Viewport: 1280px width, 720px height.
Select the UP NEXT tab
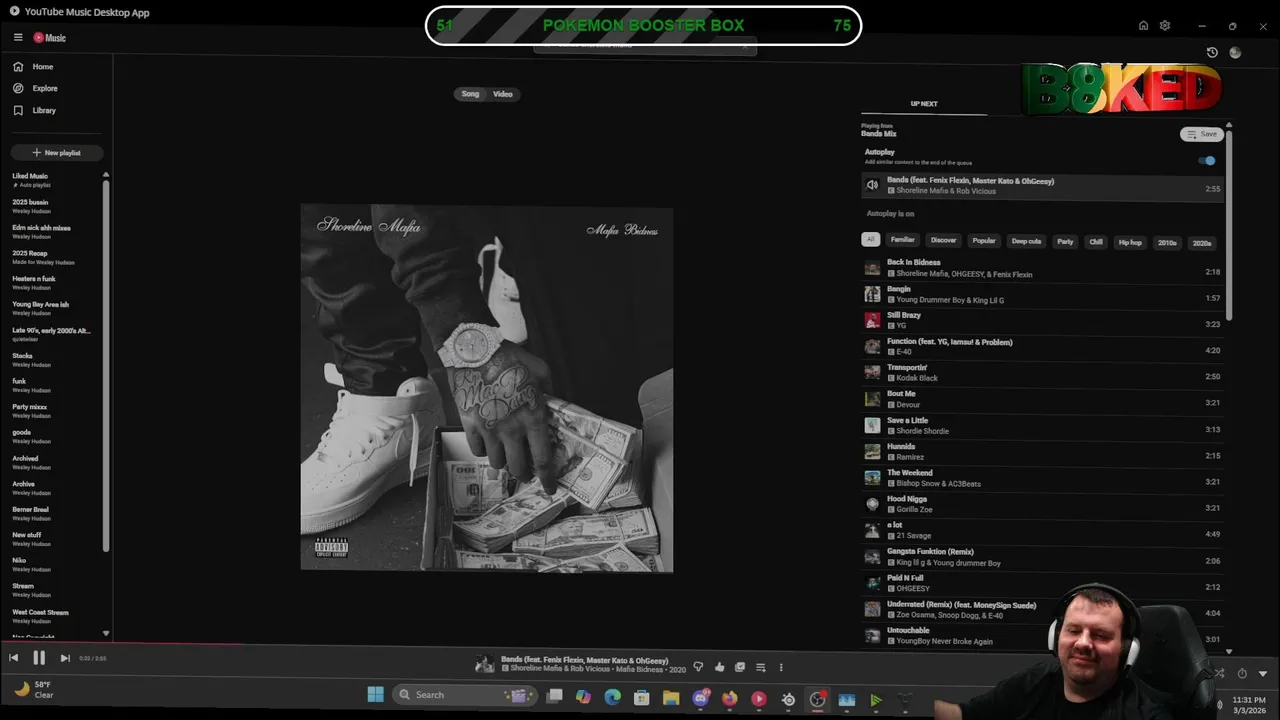[924, 104]
